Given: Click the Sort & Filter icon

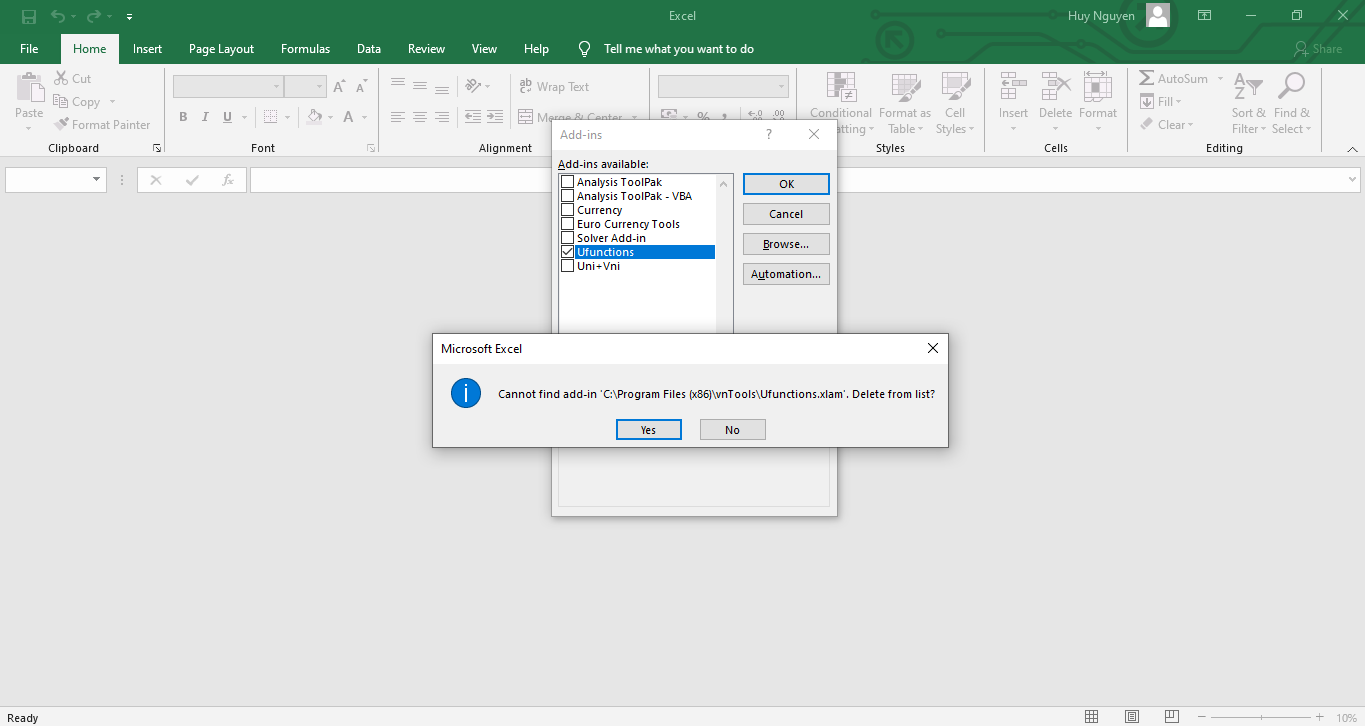Looking at the screenshot, I should (1247, 87).
